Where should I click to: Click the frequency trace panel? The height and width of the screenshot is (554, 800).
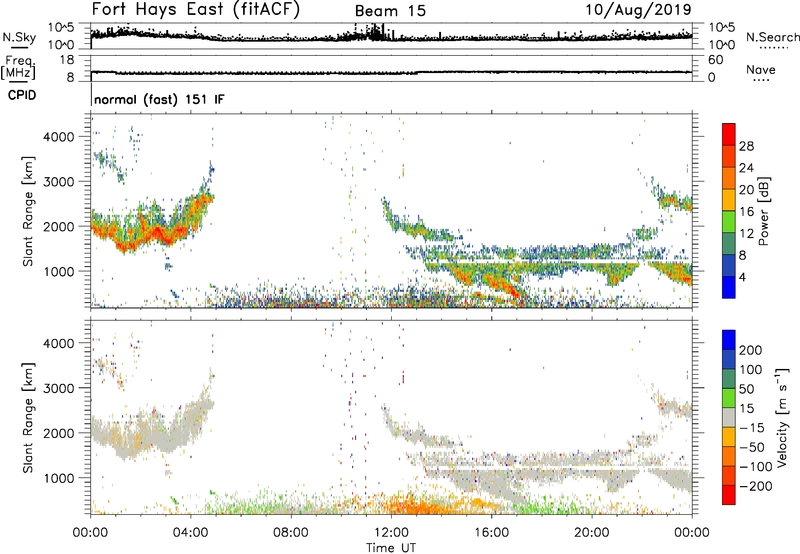[391, 68]
